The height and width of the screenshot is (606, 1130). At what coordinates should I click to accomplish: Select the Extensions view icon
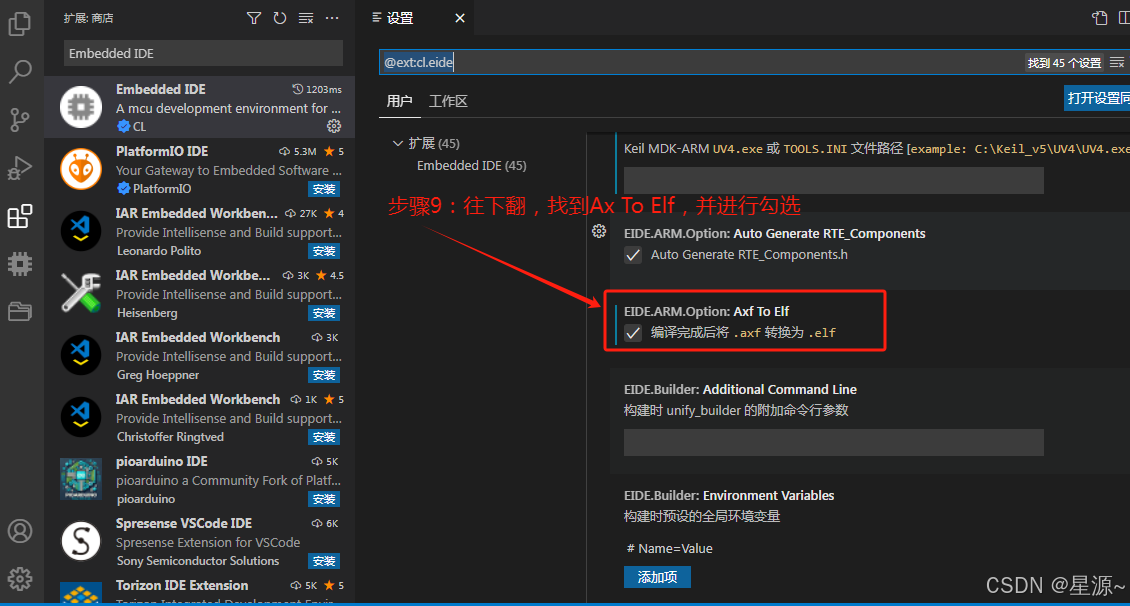[x=19, y=216]
